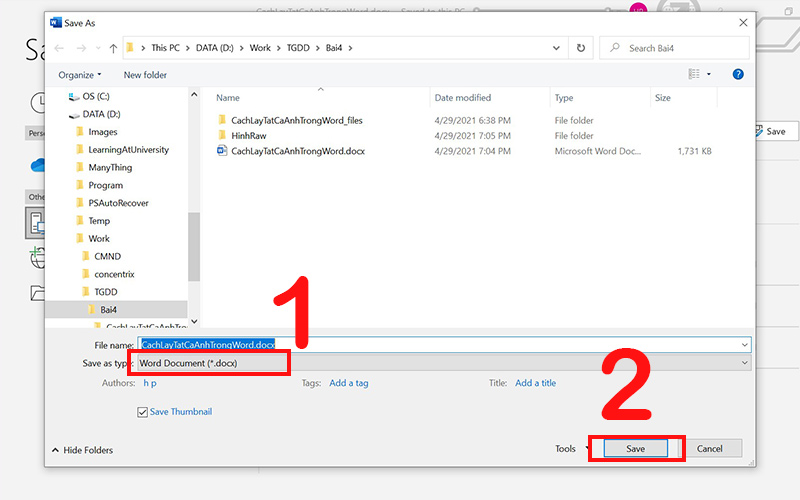Click the Cancel button
Image resolution: width=800 pixels, height=500 pixels.
[710, 449]
